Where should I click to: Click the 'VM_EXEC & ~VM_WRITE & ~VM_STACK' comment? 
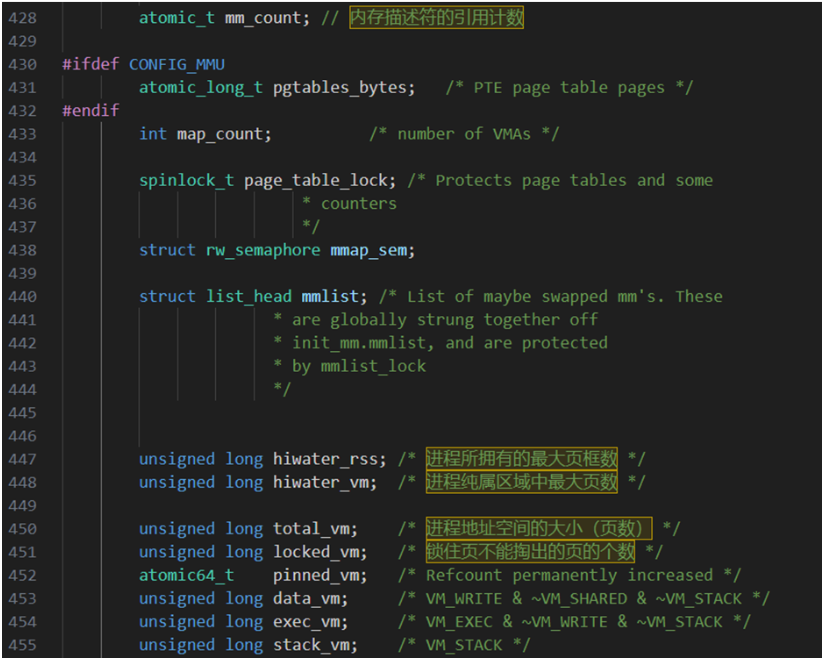[x=574, y=622]
